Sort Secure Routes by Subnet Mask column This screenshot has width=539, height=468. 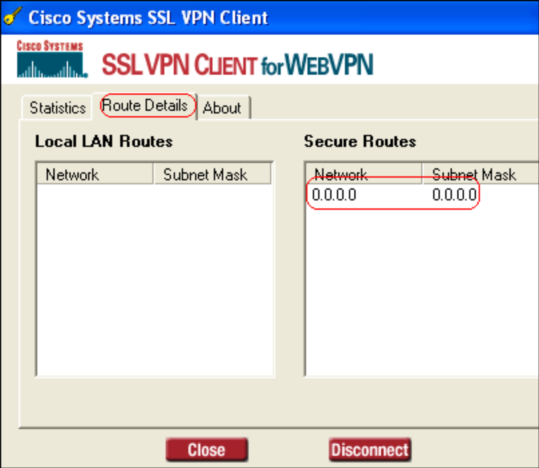481,174
